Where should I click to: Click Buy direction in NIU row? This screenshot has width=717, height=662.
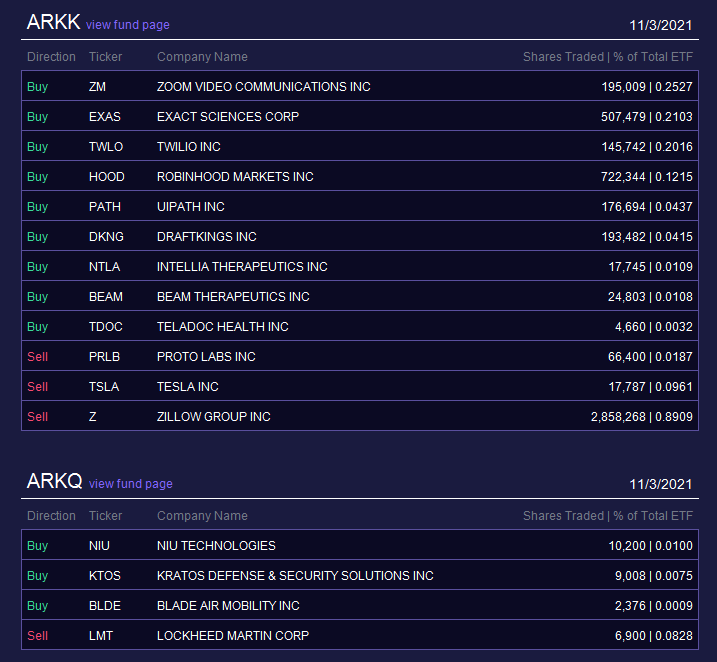tap(37, 546)
